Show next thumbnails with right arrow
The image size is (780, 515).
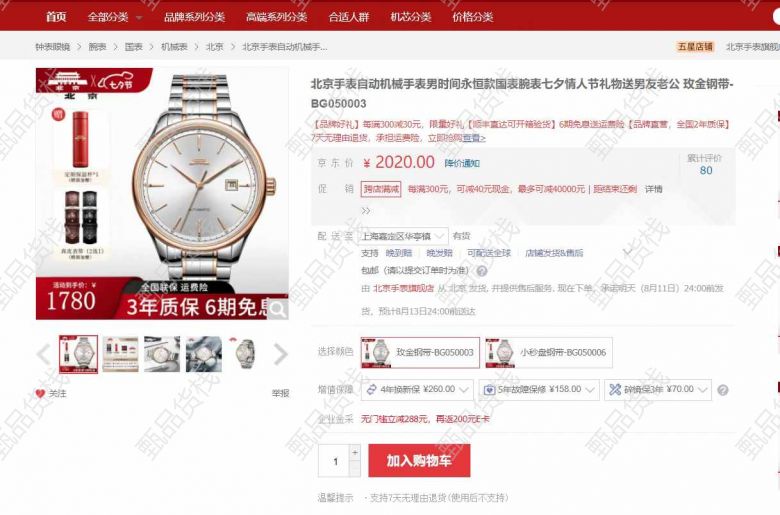coord(281,354)
